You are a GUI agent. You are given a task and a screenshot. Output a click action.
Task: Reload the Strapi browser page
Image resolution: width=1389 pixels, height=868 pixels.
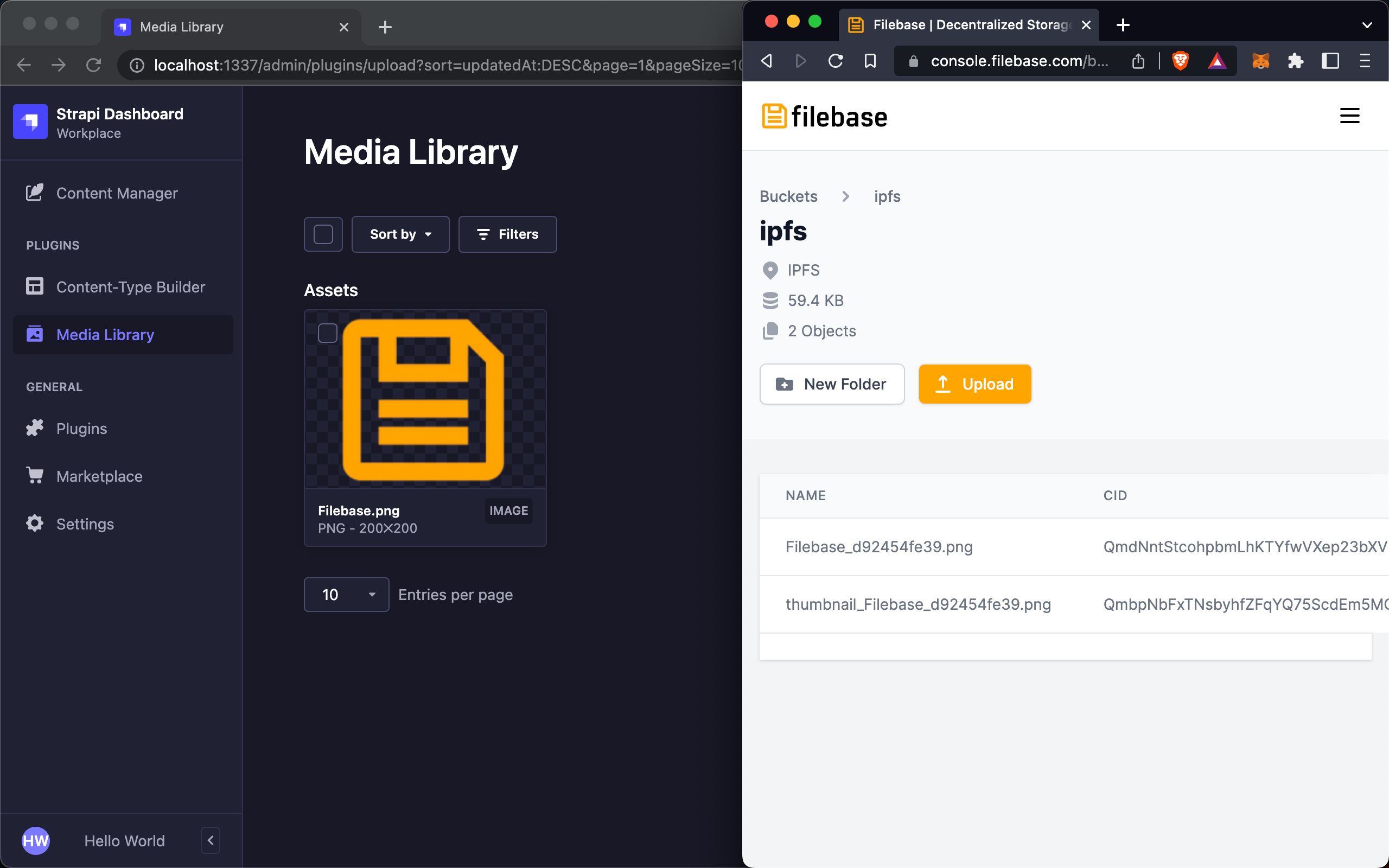coord(93,65)
